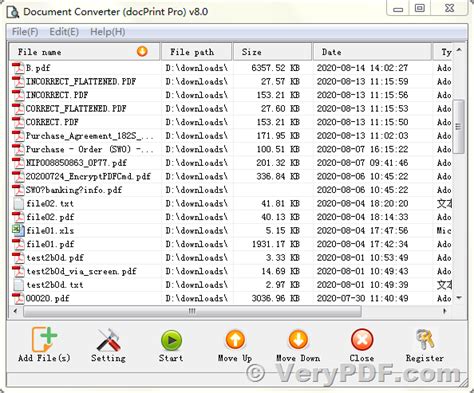Click the Move Down arrow icon
474x393 pixels.
[x=298, y=340]
